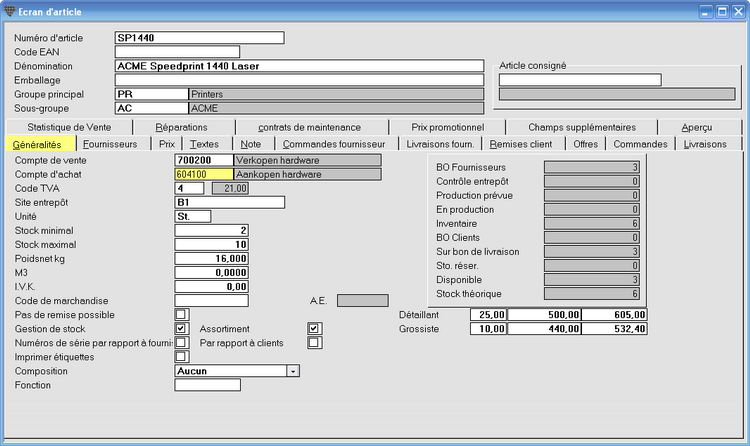Focus the Emballage input field
750x446 pixels.
[300, 80]
